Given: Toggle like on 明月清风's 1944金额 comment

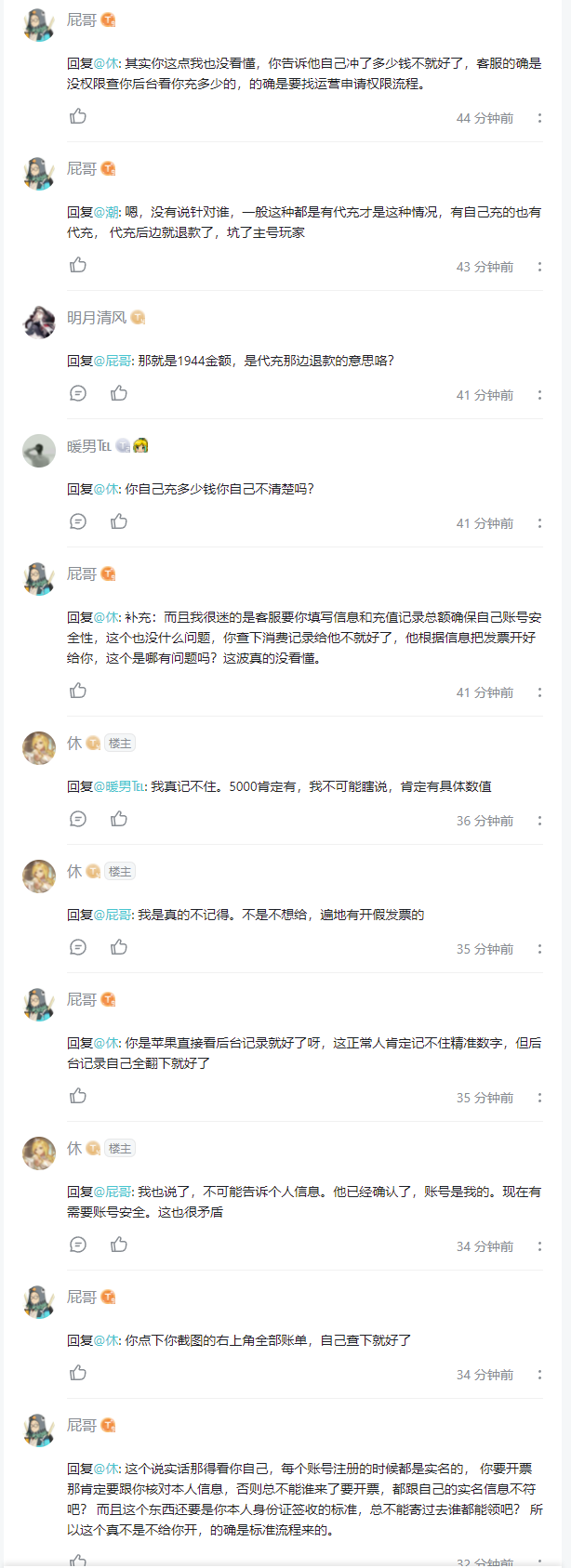Looking at the screenshot, I should [119, 393].
